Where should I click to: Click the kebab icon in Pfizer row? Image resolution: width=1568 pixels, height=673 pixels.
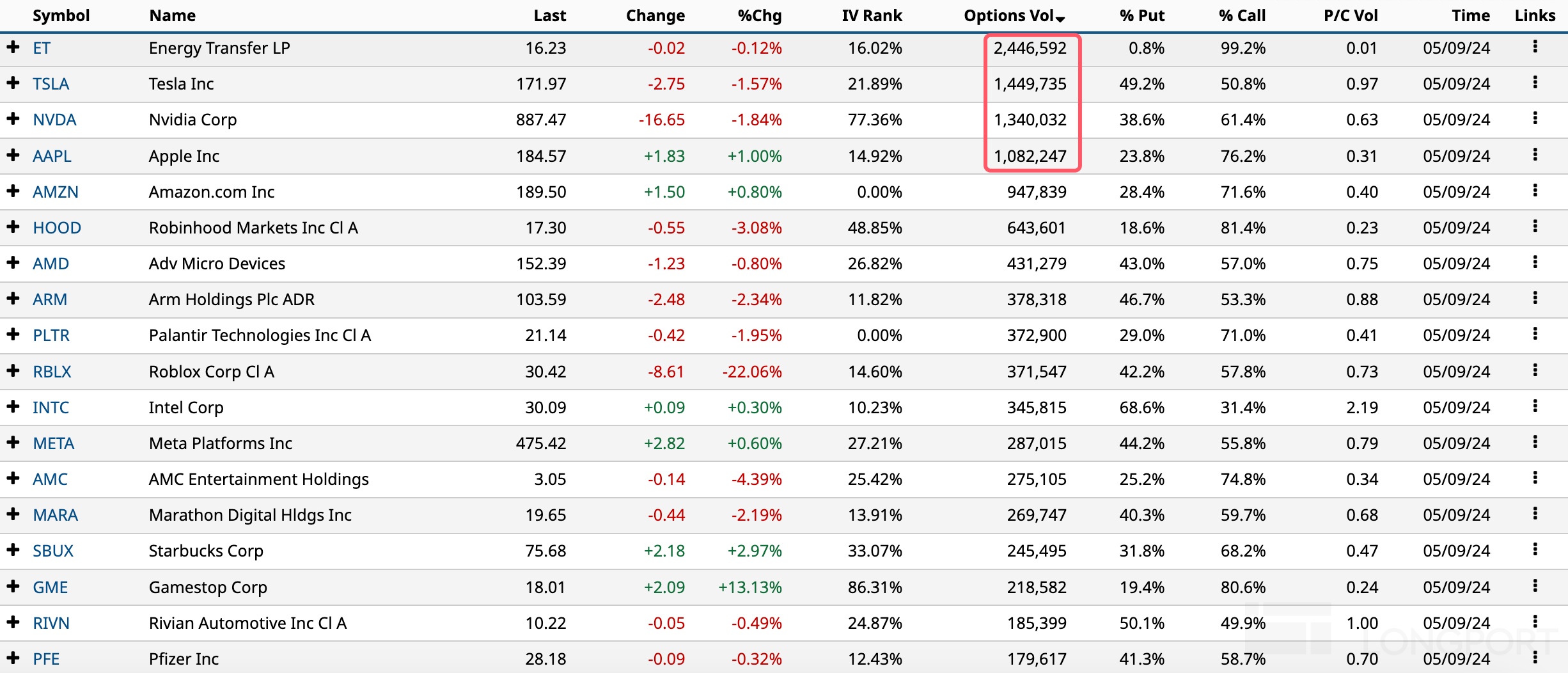pyautogui.click(x=1535, y=658)
